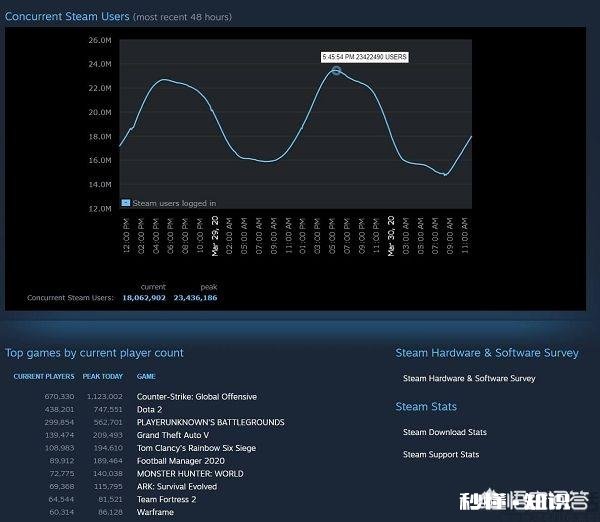Image resolution: width=600 pixels, height=522 pixels.
Task: Open Football Manager 2020 entry
Action: click(180, 461)
